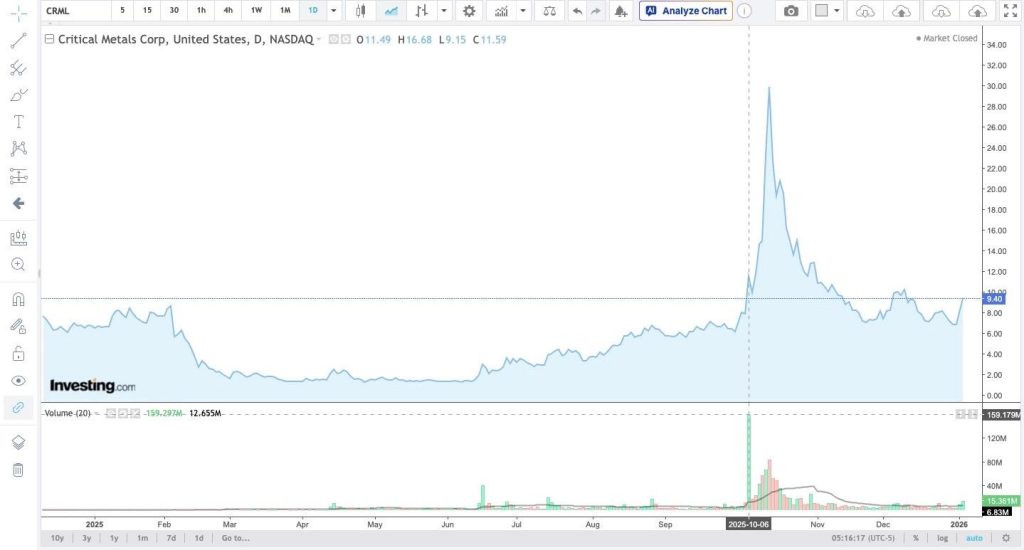Image resolution: width=1024 pixels, height=550 pixels.
Task: Expand the time interval dropdown arrow
Action: point(334,11)
